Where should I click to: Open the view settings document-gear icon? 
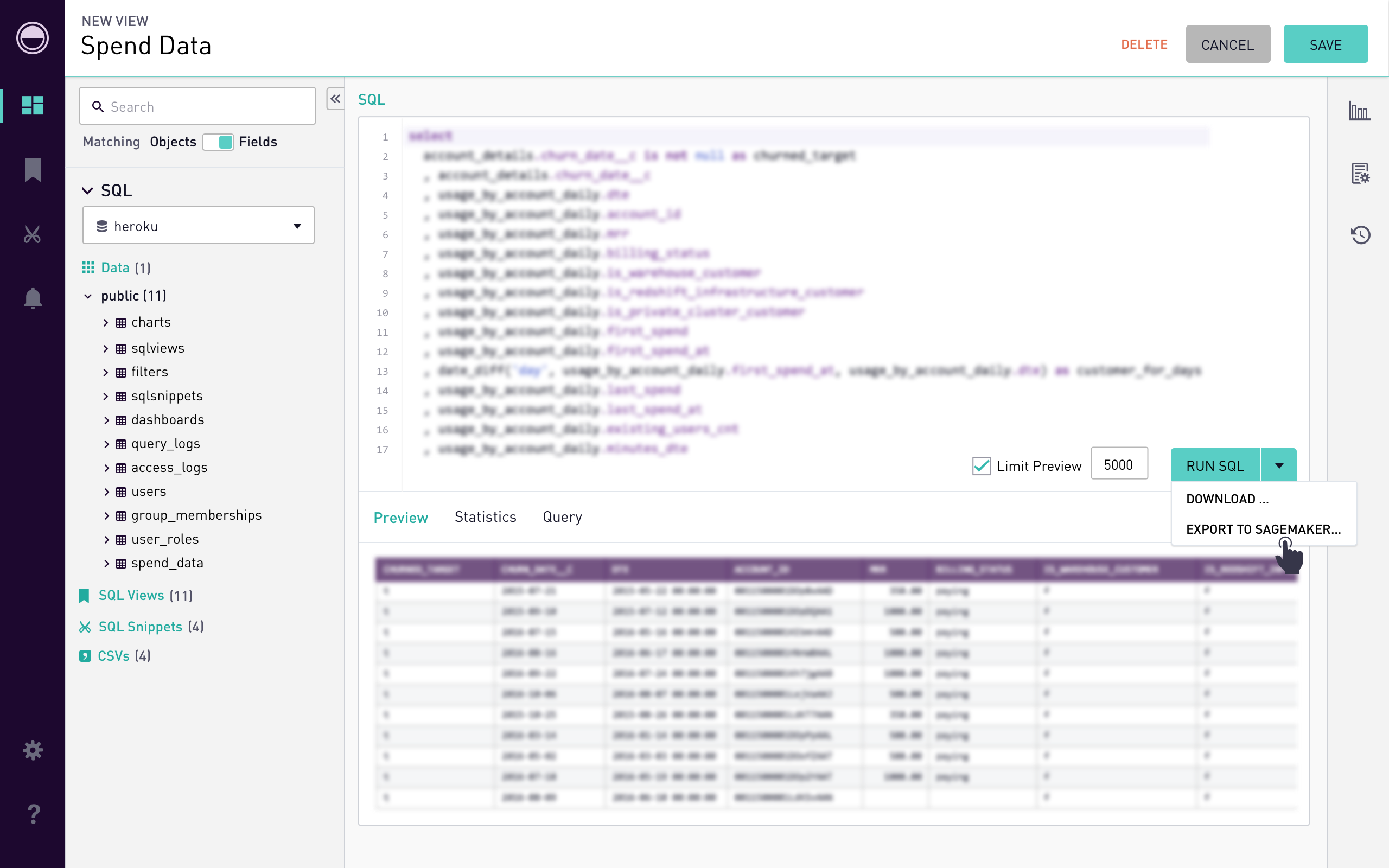1360,173
